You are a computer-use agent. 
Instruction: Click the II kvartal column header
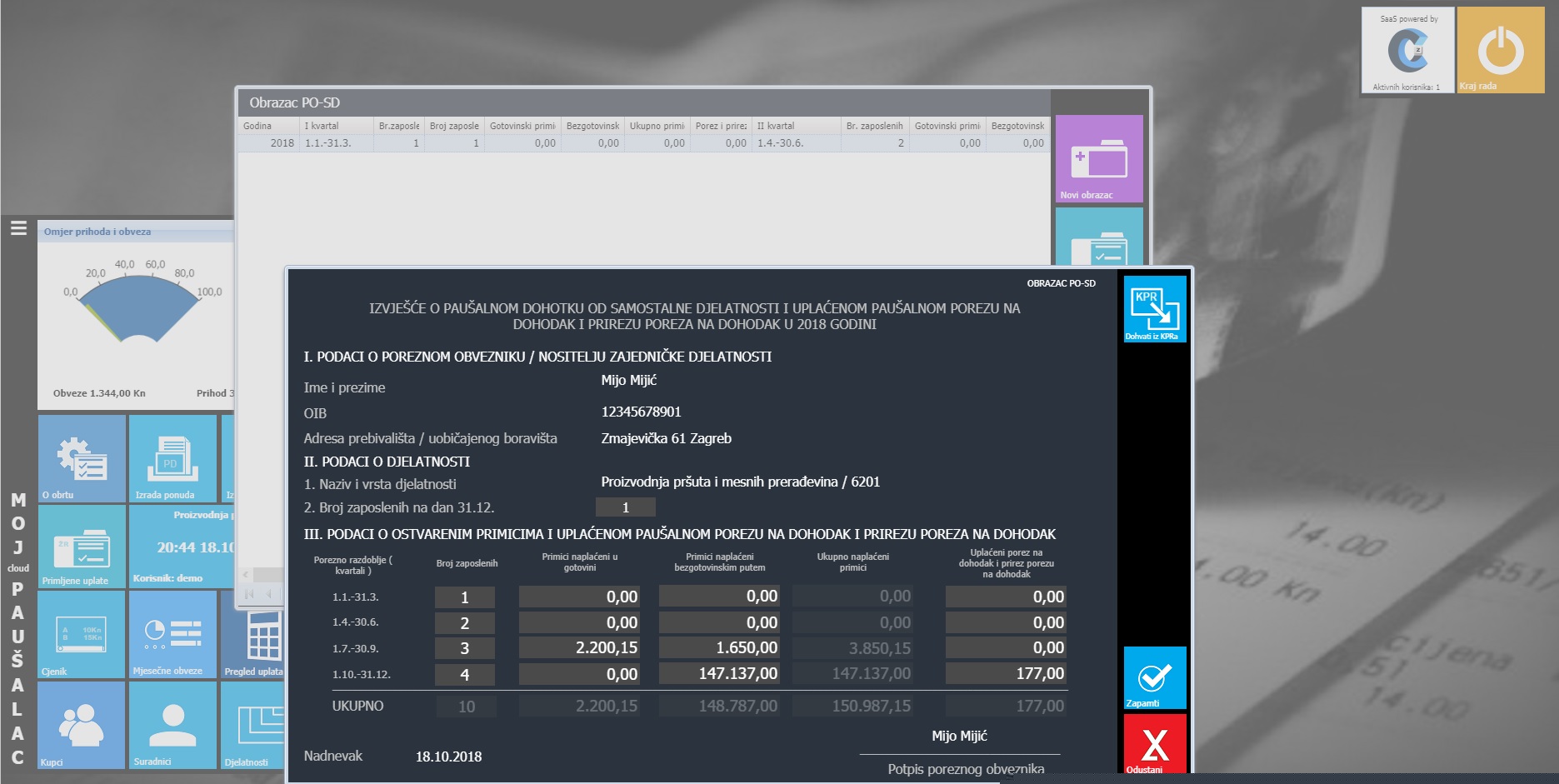coord(796,126)
